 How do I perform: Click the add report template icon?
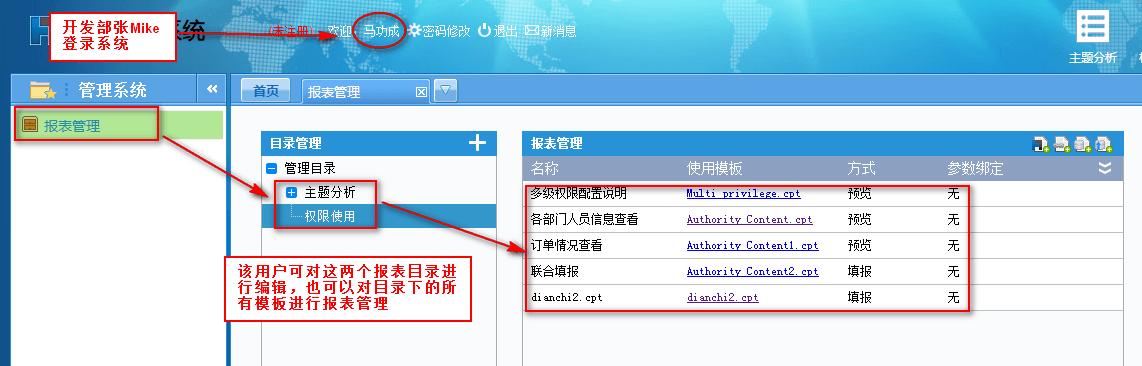(x=1041, y=144)
